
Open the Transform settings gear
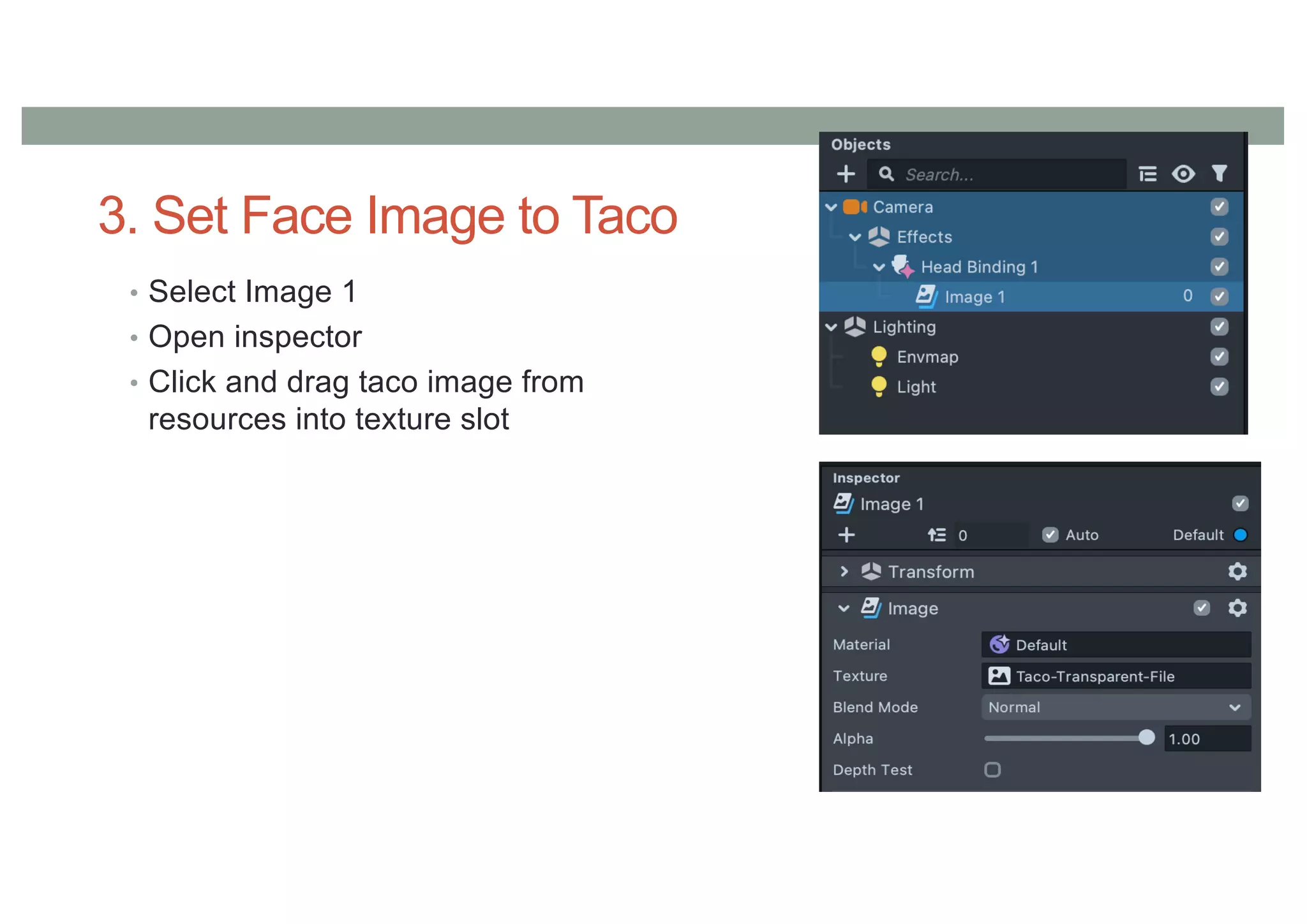pyautogui.click(x=1237, y=571)
